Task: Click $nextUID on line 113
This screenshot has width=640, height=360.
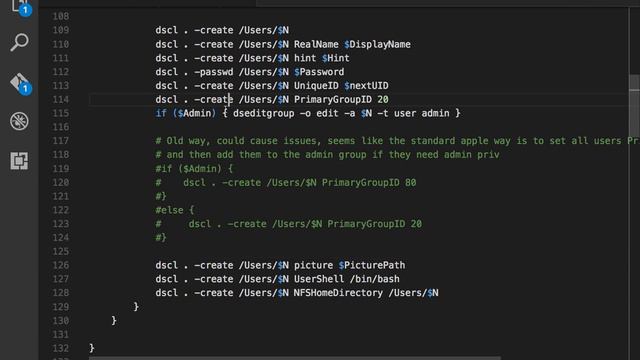Action: click(x=366, y=86)
